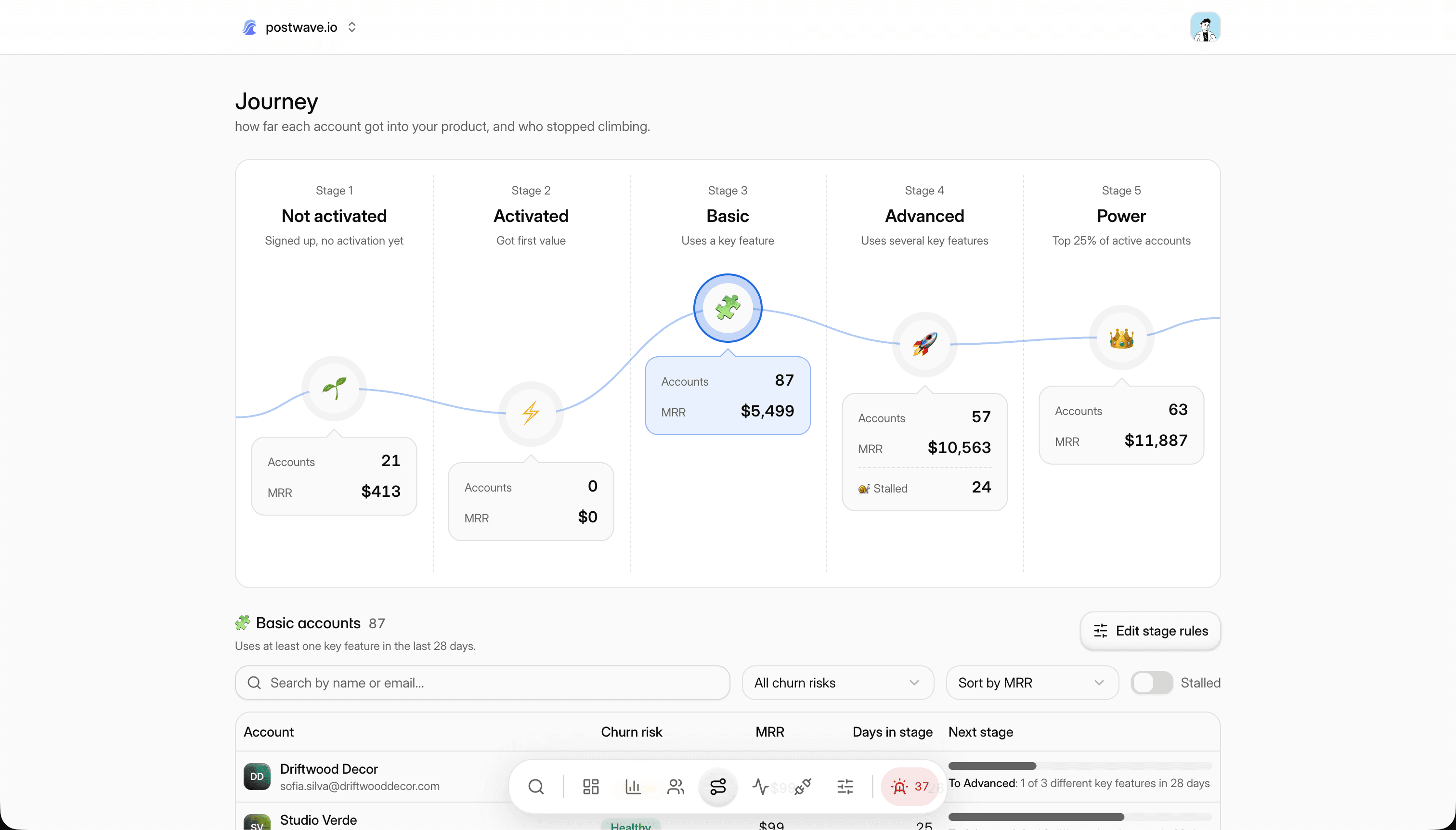
Task: Open the users icon in the dock
Action: pyautogui.click(x=676, y=787)
